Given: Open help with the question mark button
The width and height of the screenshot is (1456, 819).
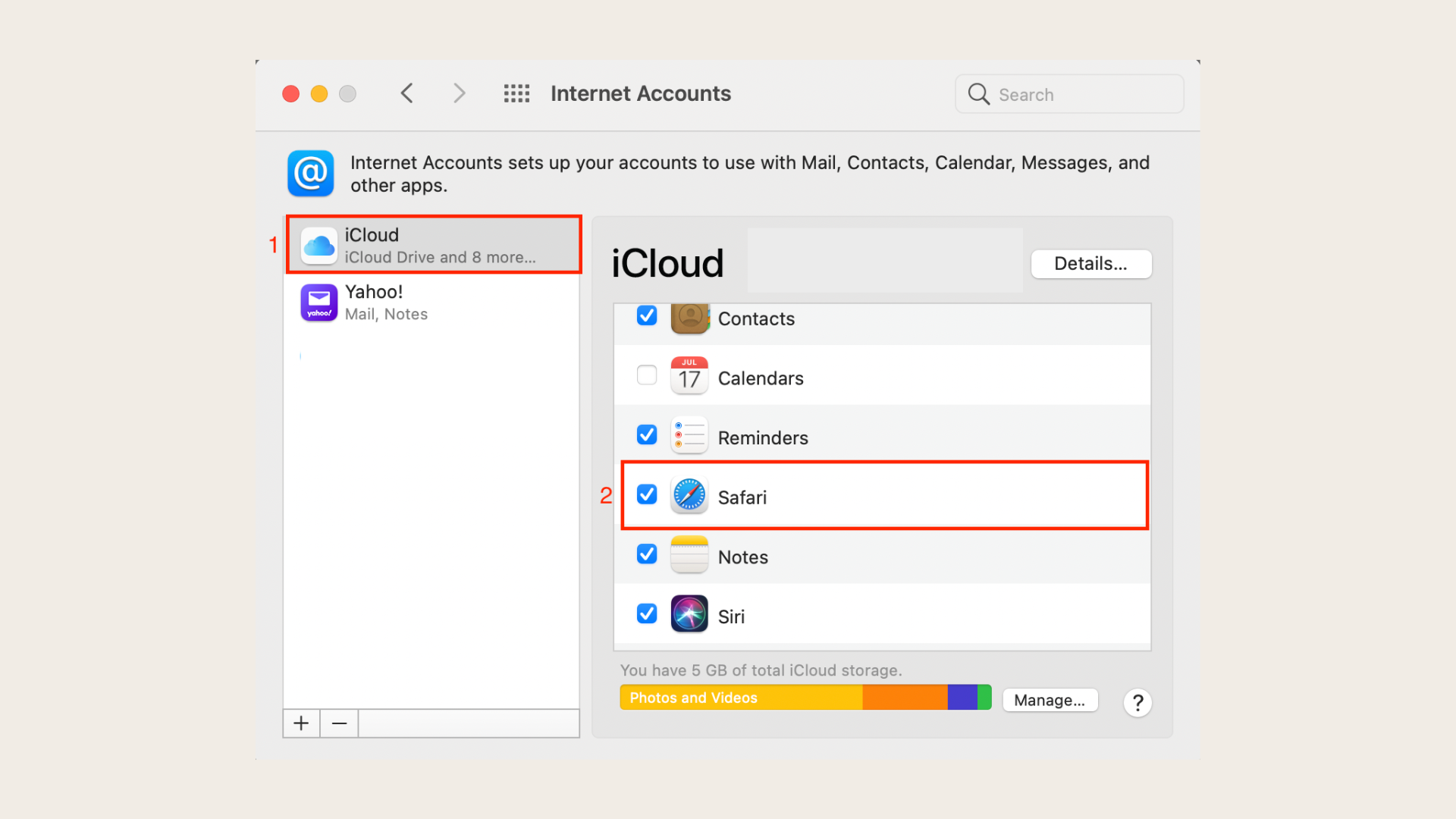Looking at the screenshot, I should pyautogui.click(x=1137, y=703).
